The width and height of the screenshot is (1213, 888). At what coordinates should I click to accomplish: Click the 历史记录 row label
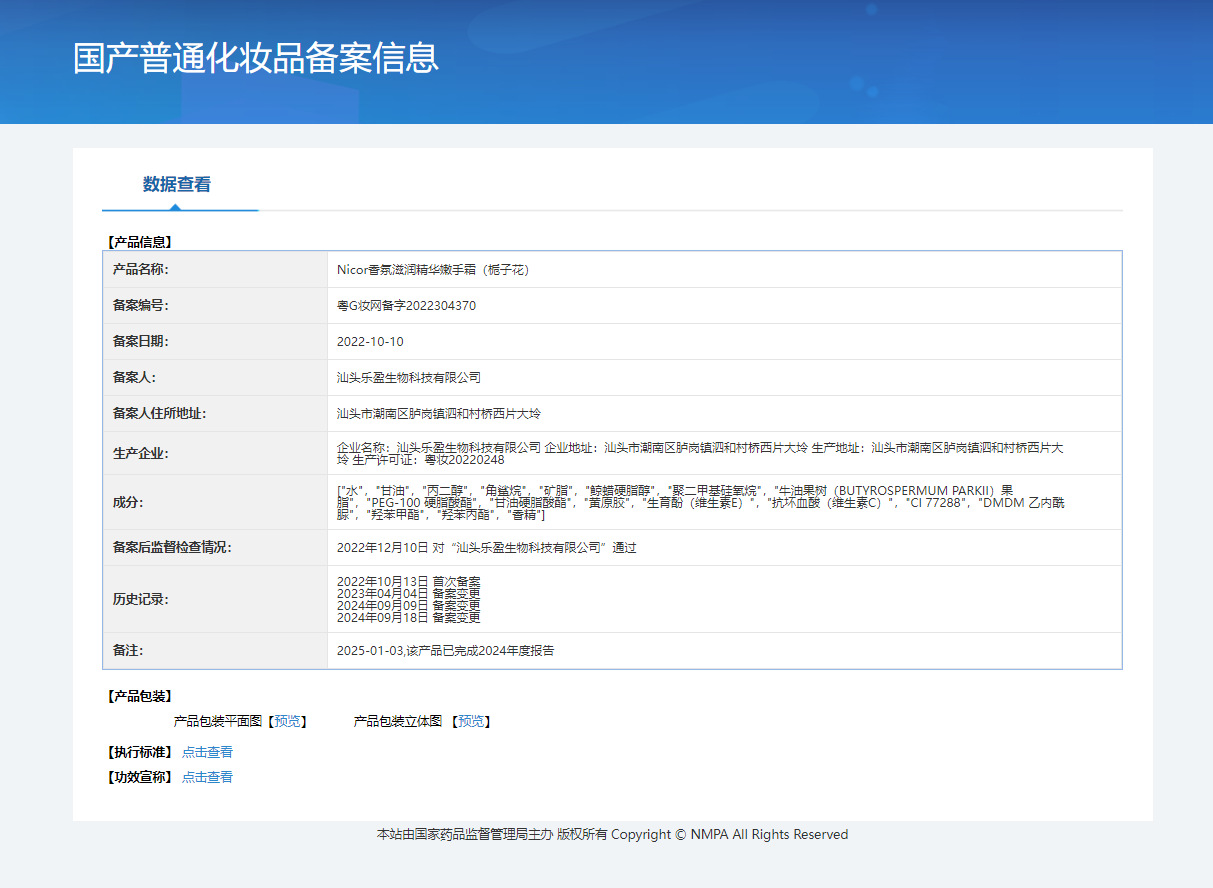click(x=141, y=600)
